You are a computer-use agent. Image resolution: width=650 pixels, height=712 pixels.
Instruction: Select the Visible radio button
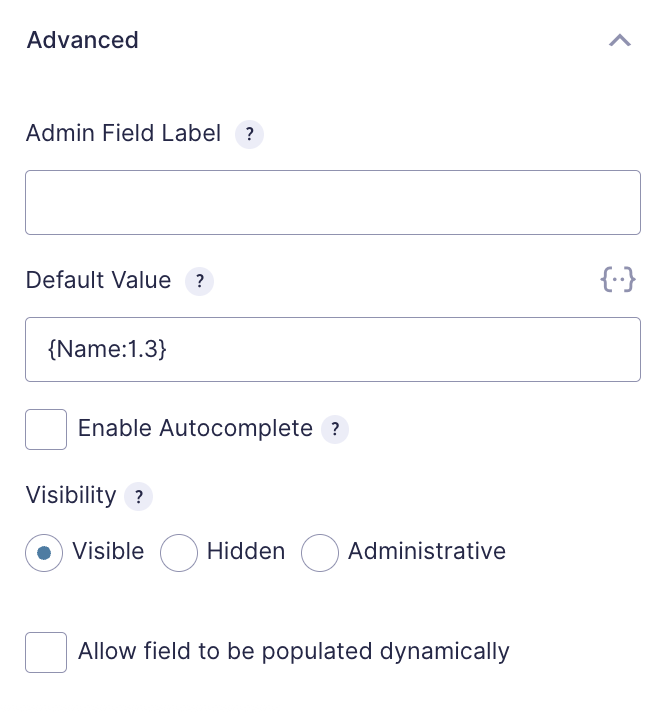coord(44,553)
